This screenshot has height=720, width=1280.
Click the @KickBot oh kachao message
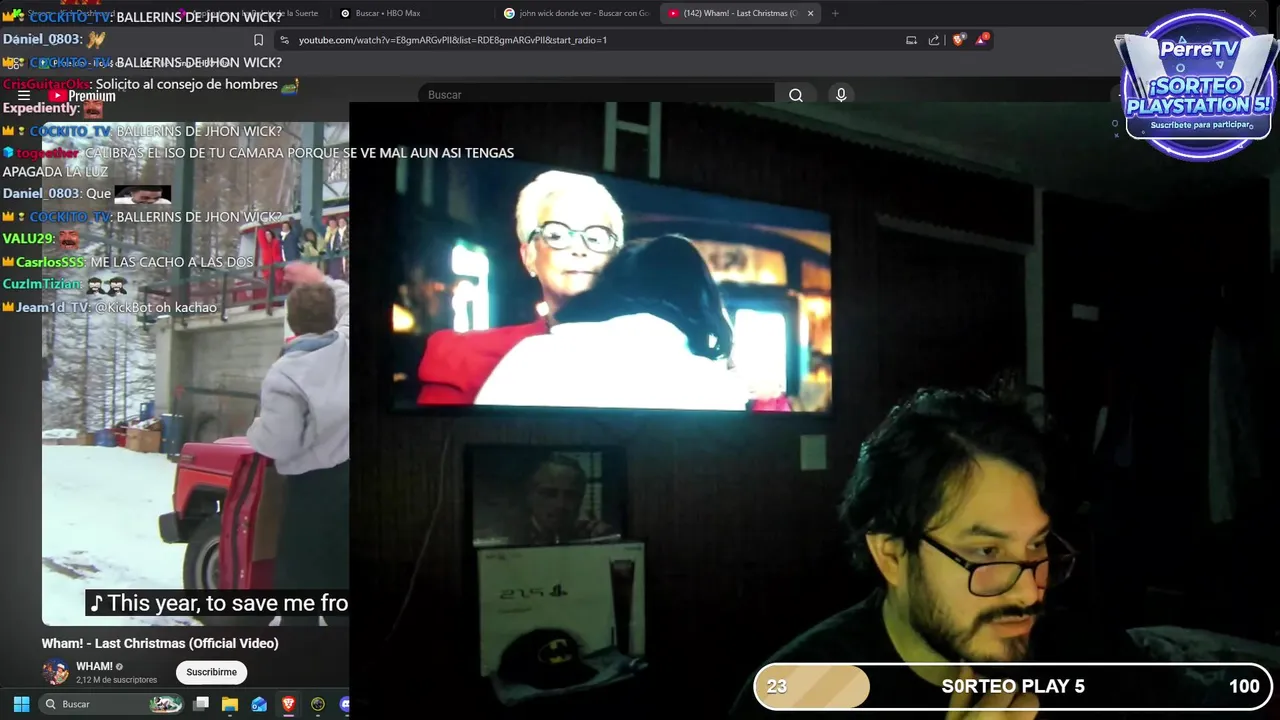[156, 307]
